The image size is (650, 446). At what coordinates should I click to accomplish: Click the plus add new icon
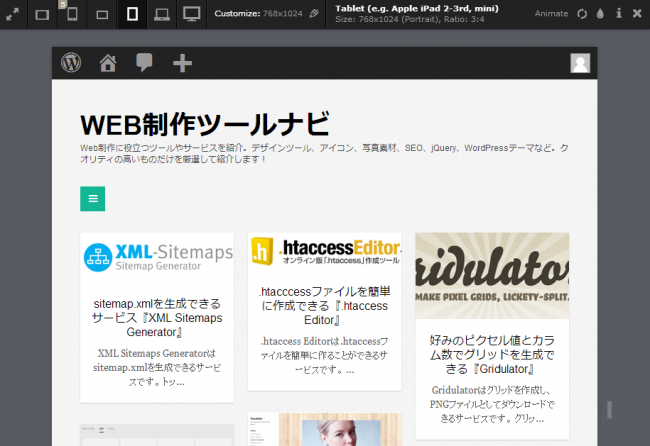coord(182,63)
